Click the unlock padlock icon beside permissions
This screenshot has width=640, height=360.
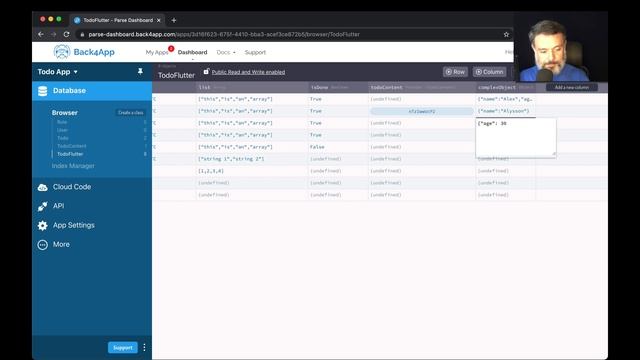(x=206, y=71)
